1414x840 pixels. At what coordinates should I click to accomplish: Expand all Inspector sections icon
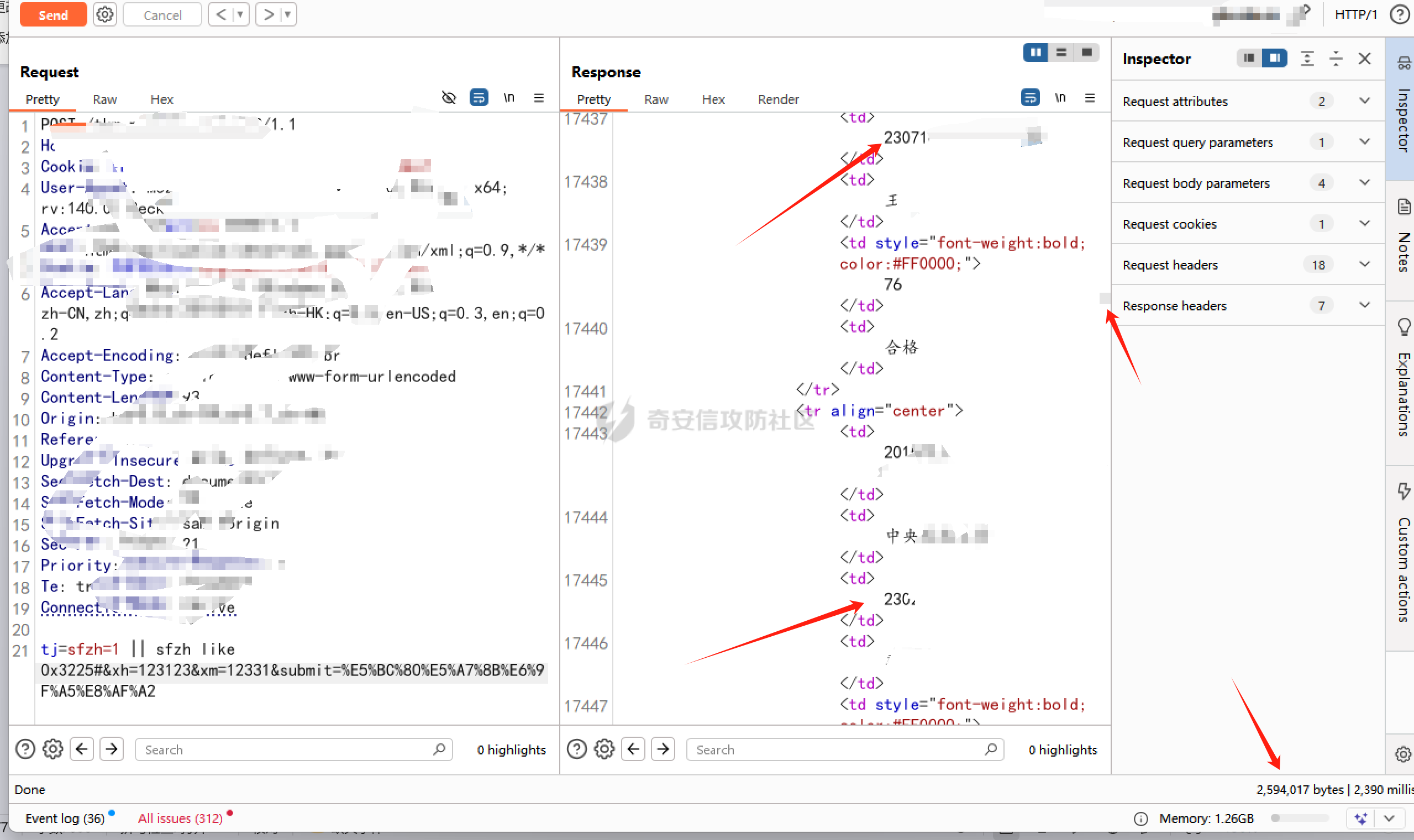(x=1307, y=59)
